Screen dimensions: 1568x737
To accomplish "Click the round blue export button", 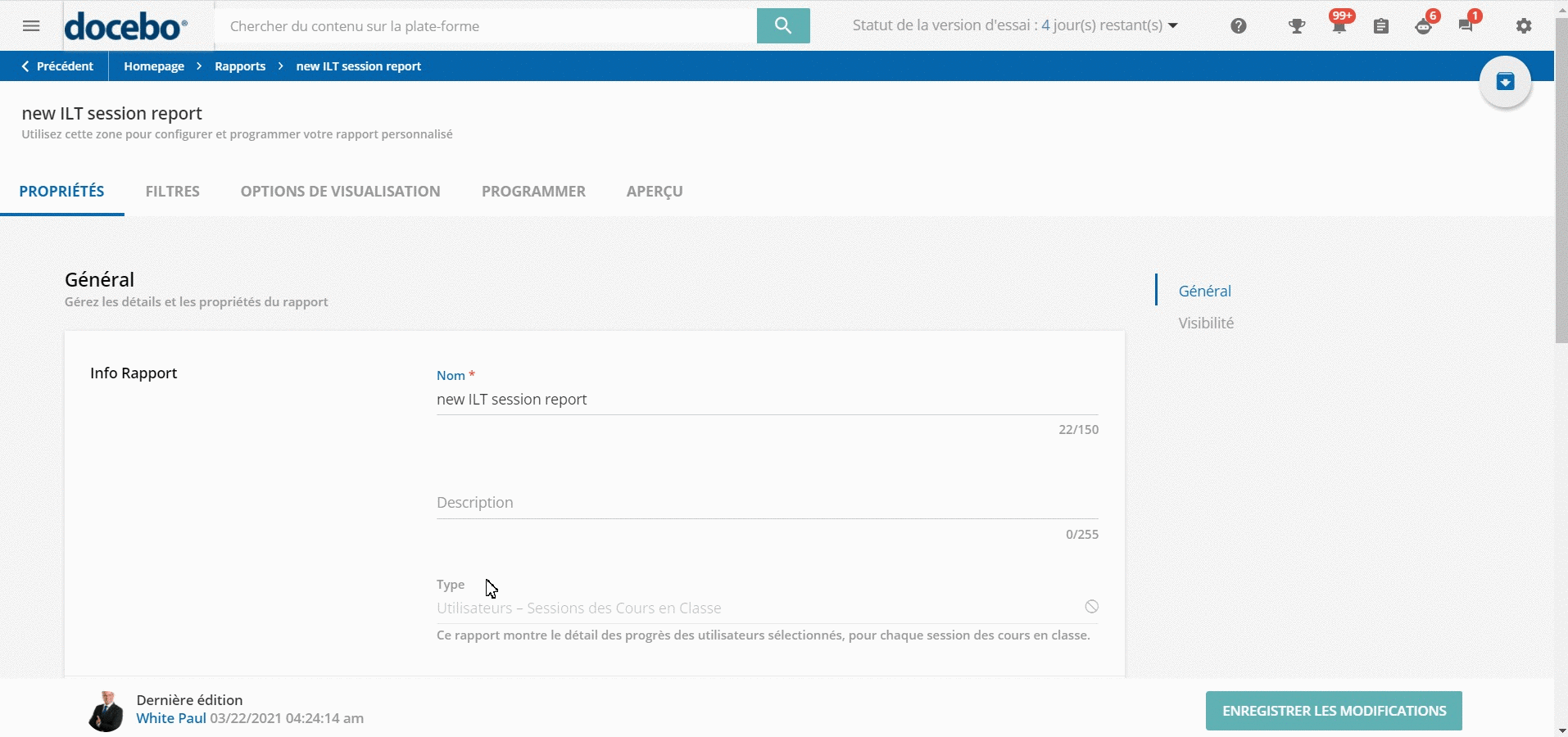I will pyautogui.click(x=1505, y=82).
